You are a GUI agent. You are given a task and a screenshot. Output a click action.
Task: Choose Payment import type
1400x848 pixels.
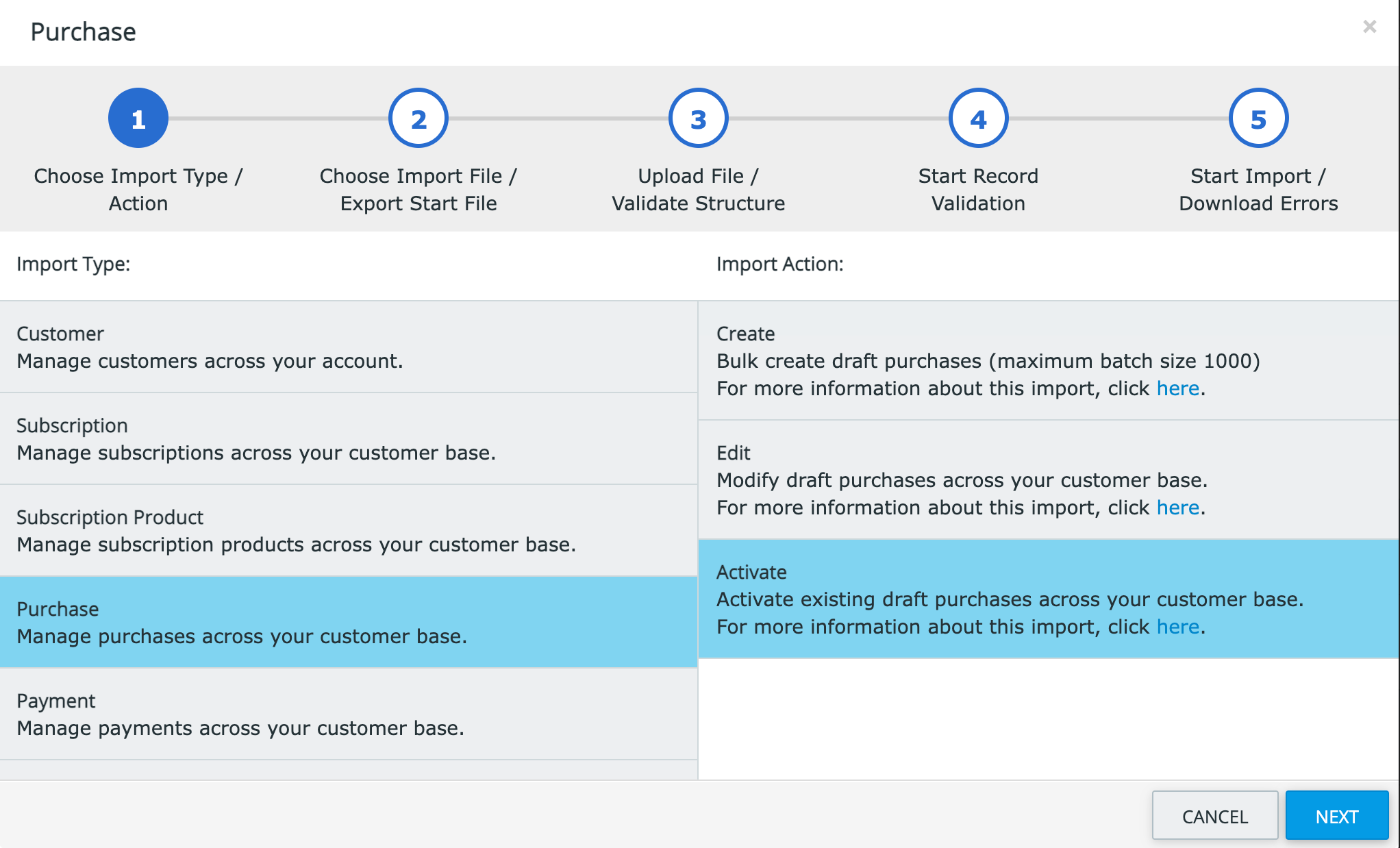(349, 714)
